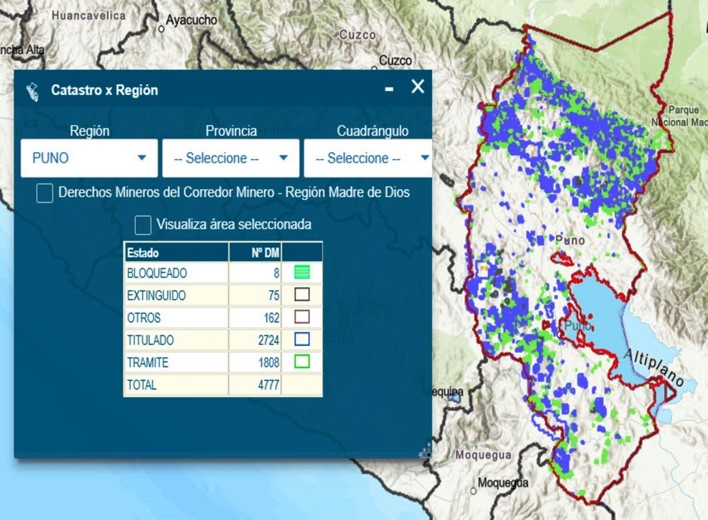708x520 pixels.
Task: Enable Derechos Mineros del Corredor Minero checkbox
Action: [45, 193]
